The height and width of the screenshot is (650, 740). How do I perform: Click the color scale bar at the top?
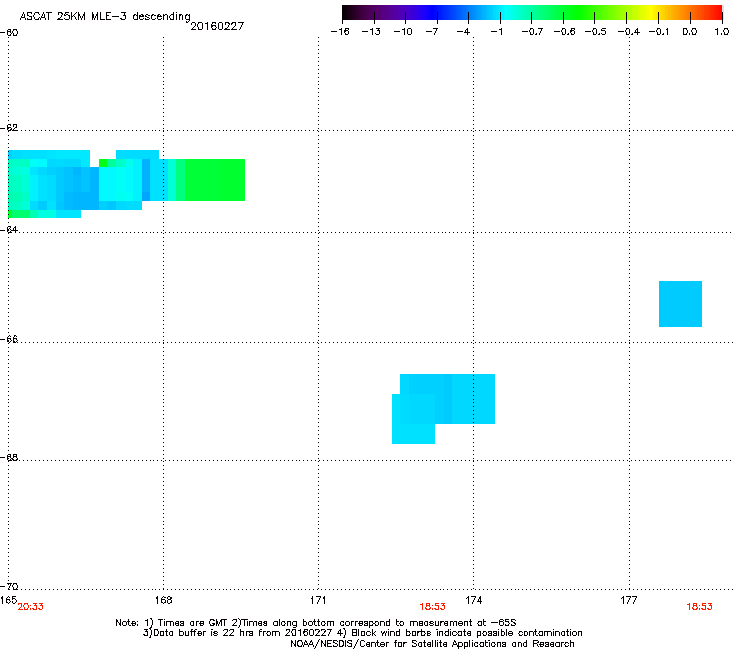click(532, 13)
